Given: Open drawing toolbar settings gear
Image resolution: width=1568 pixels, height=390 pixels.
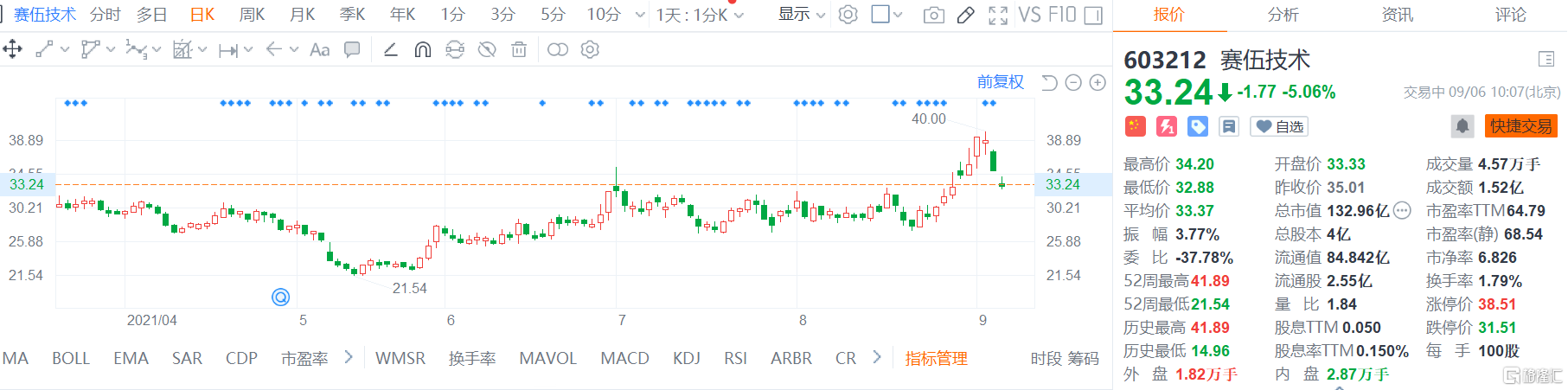Looking at the screenshot, I should coord(590,49).
